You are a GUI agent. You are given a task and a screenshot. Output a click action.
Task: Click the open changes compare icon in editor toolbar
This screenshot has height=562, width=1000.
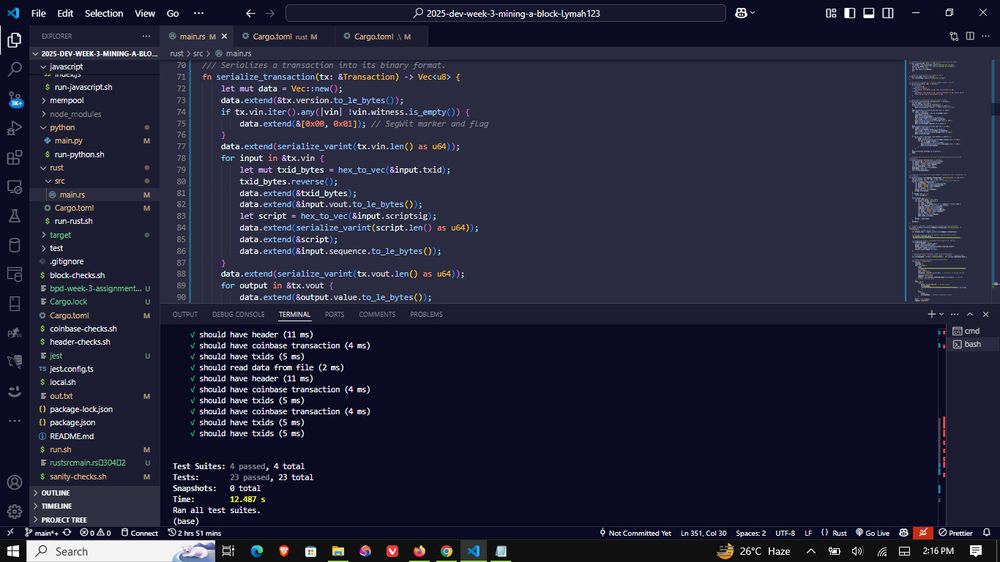pos(954,36)
